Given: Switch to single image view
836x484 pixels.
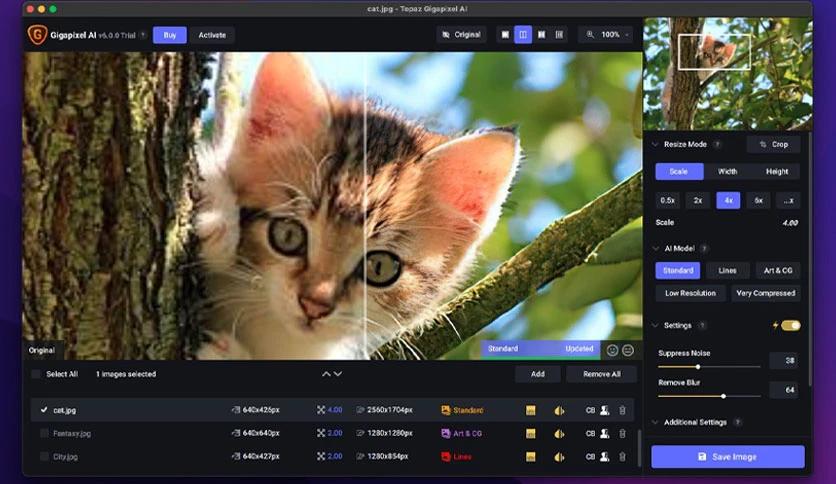Looking at the screenshot, I should [504, 35].
